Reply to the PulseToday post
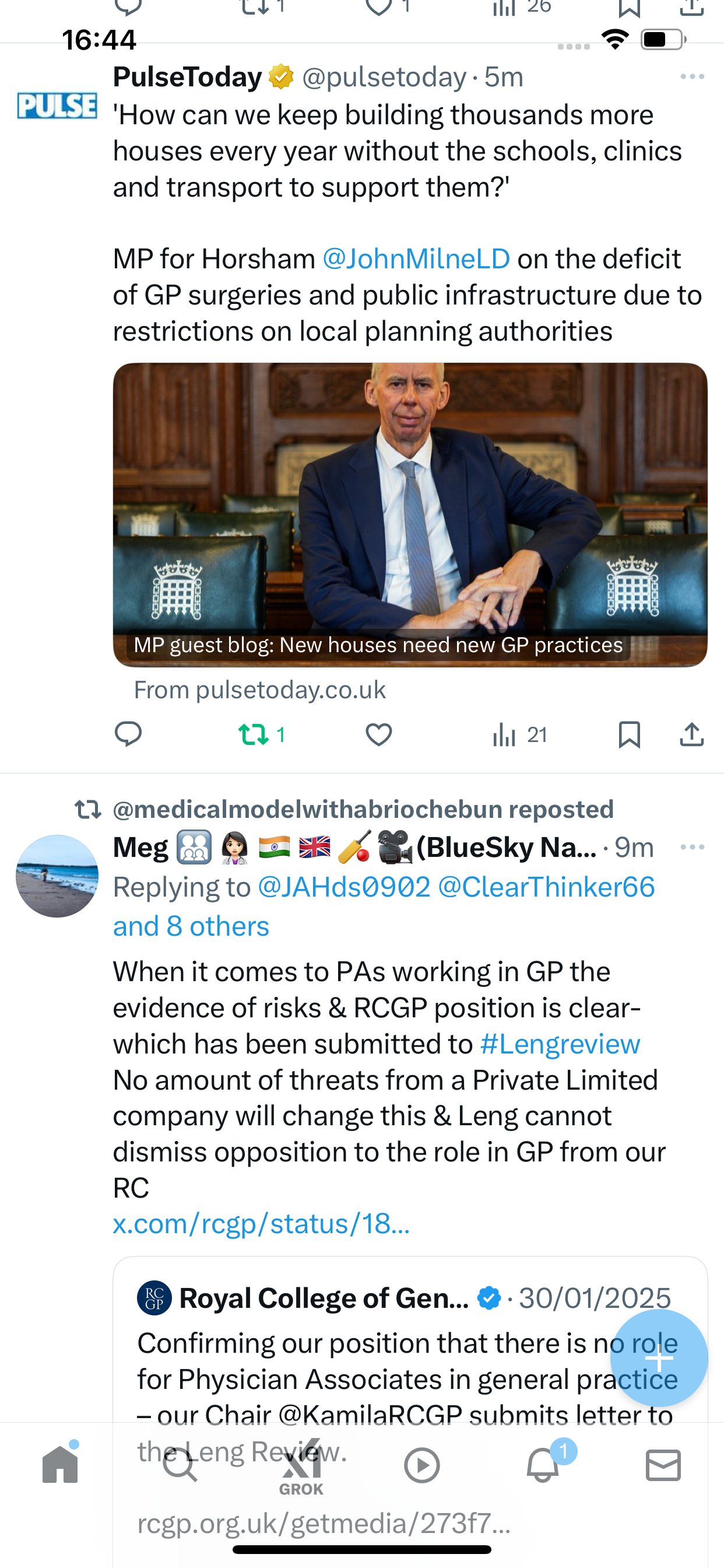This screenshot has height=1568, width=724. [128, 734]
